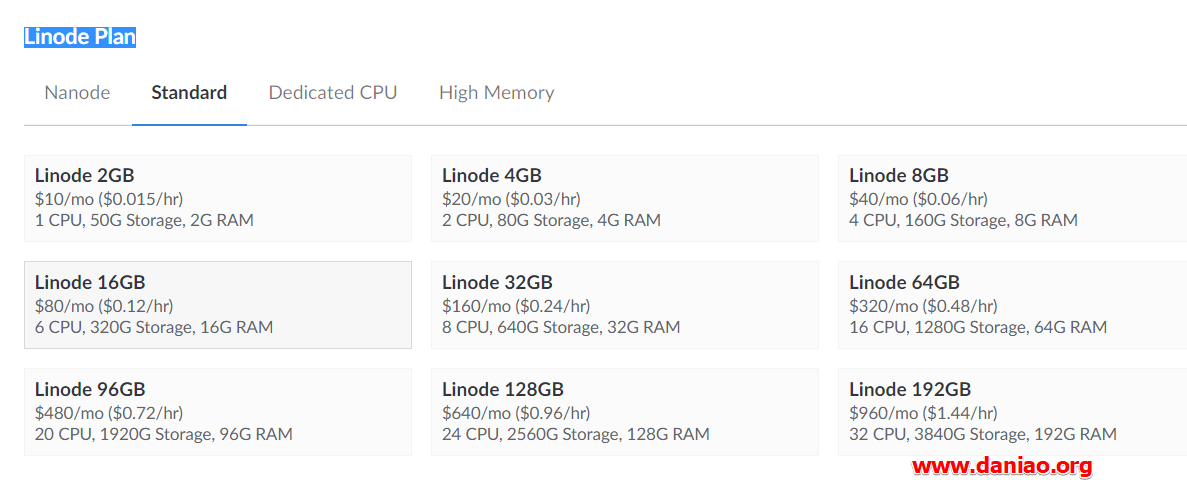The width and height of the screenshot is (1187, 480).
Task: Switch to the Nanode tab
Action: [77, 93]
